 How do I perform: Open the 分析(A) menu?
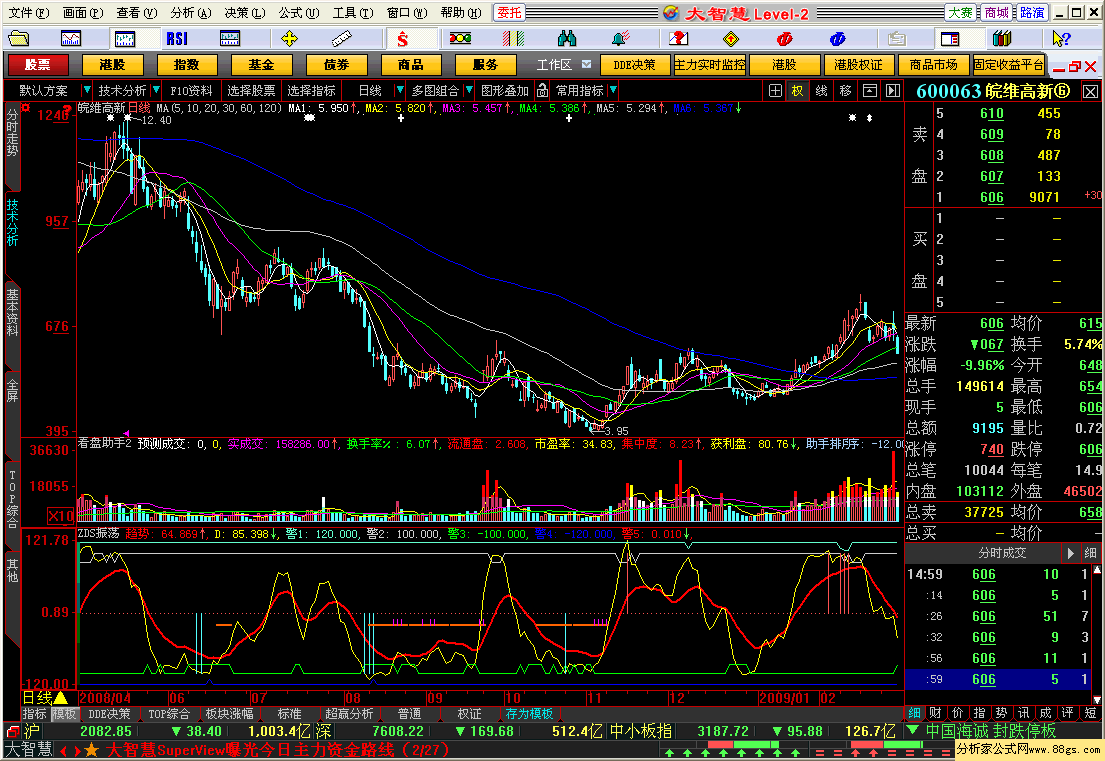coord(190,13)
